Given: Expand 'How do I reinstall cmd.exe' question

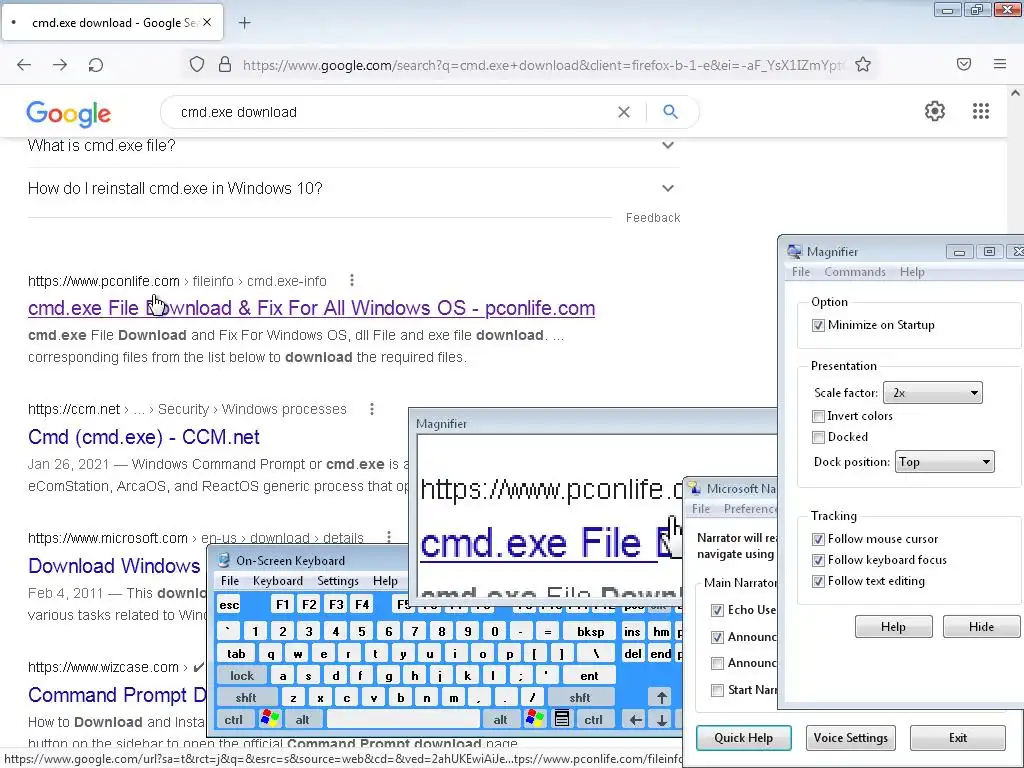Looking at the screenshot, I should (x=667, y=188).
